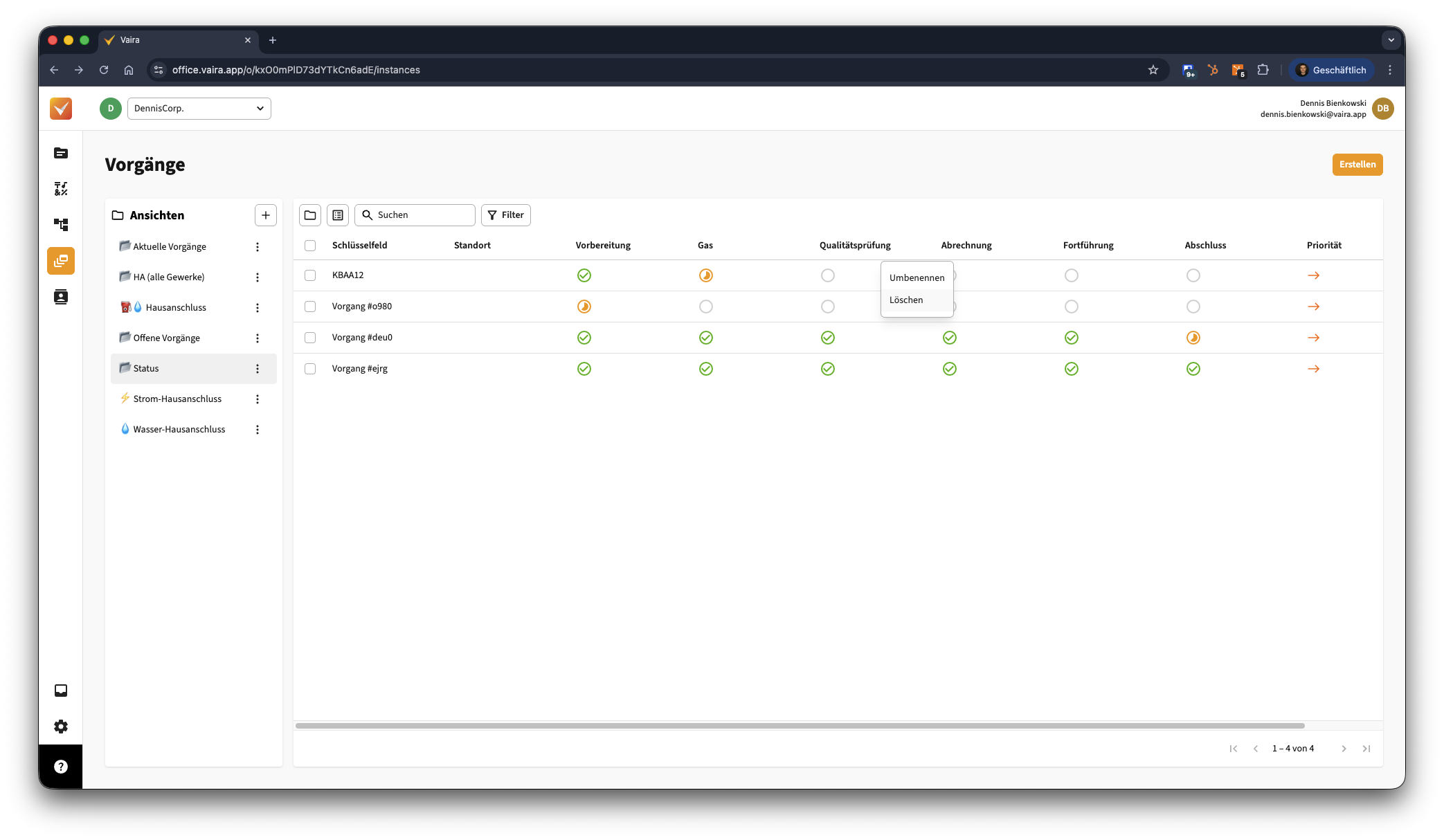
Task: Open the inbox icon in left sidebar
Action: (x=61, y=691)
